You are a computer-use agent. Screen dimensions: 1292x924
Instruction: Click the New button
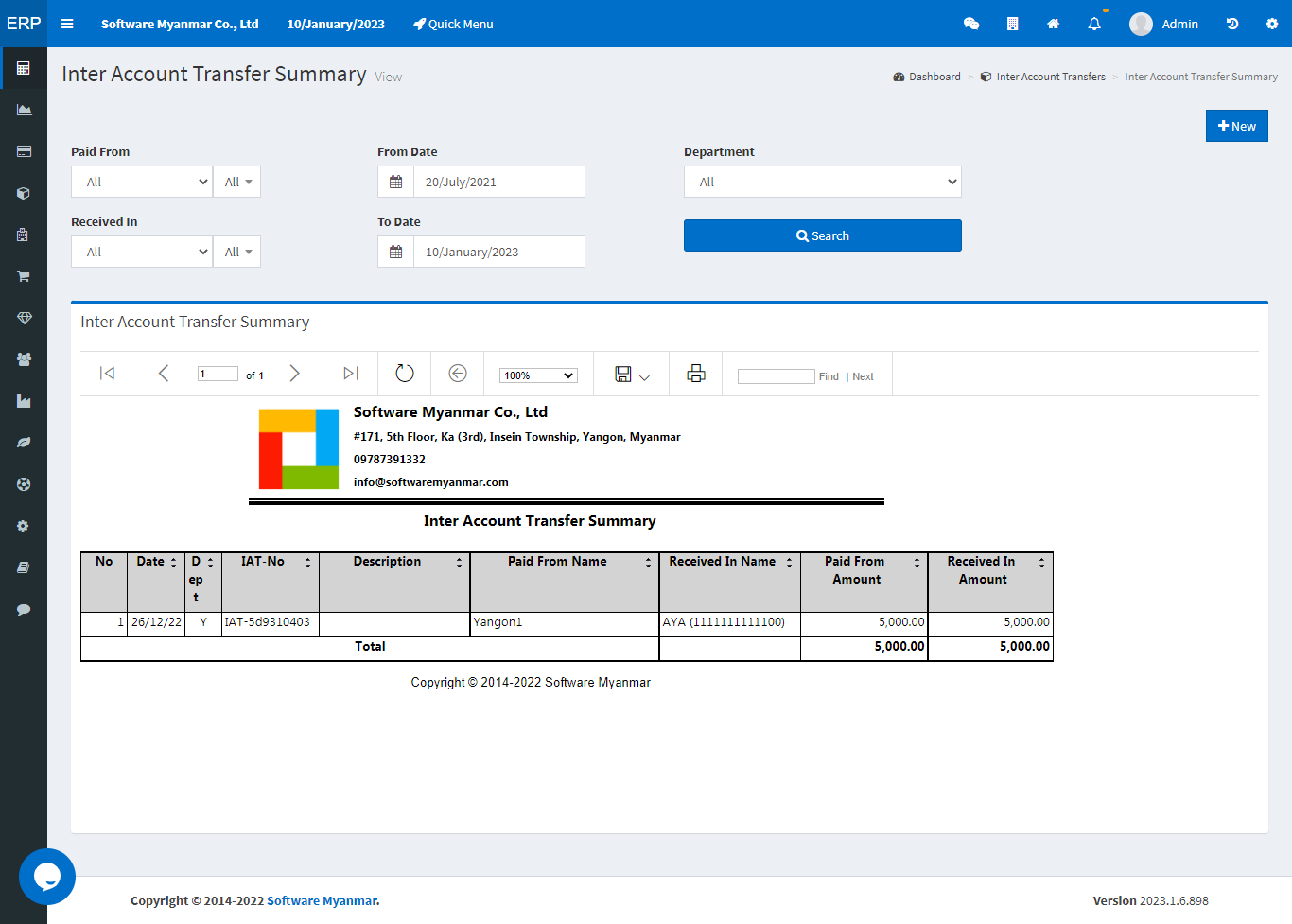click(1236, 126)
